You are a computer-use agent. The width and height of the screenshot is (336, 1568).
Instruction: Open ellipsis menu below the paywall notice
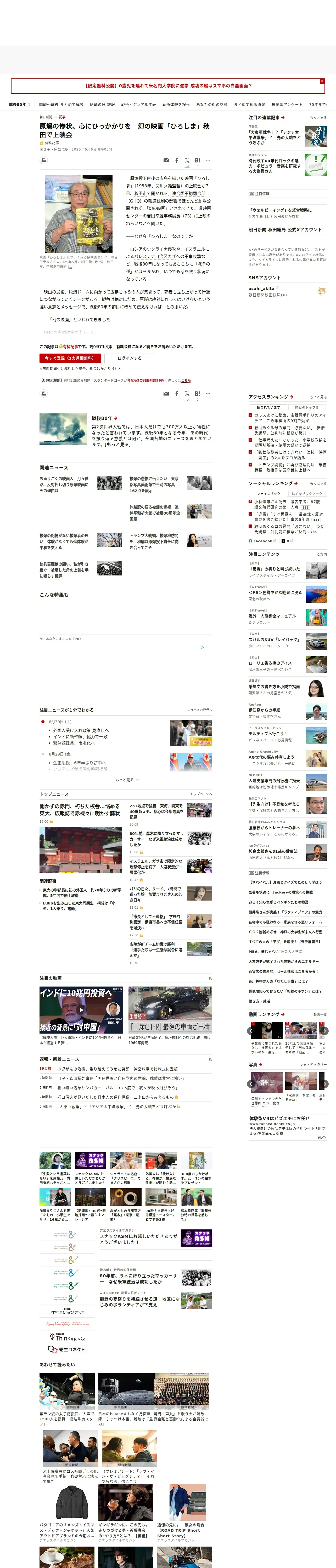(x=208, y=394)
